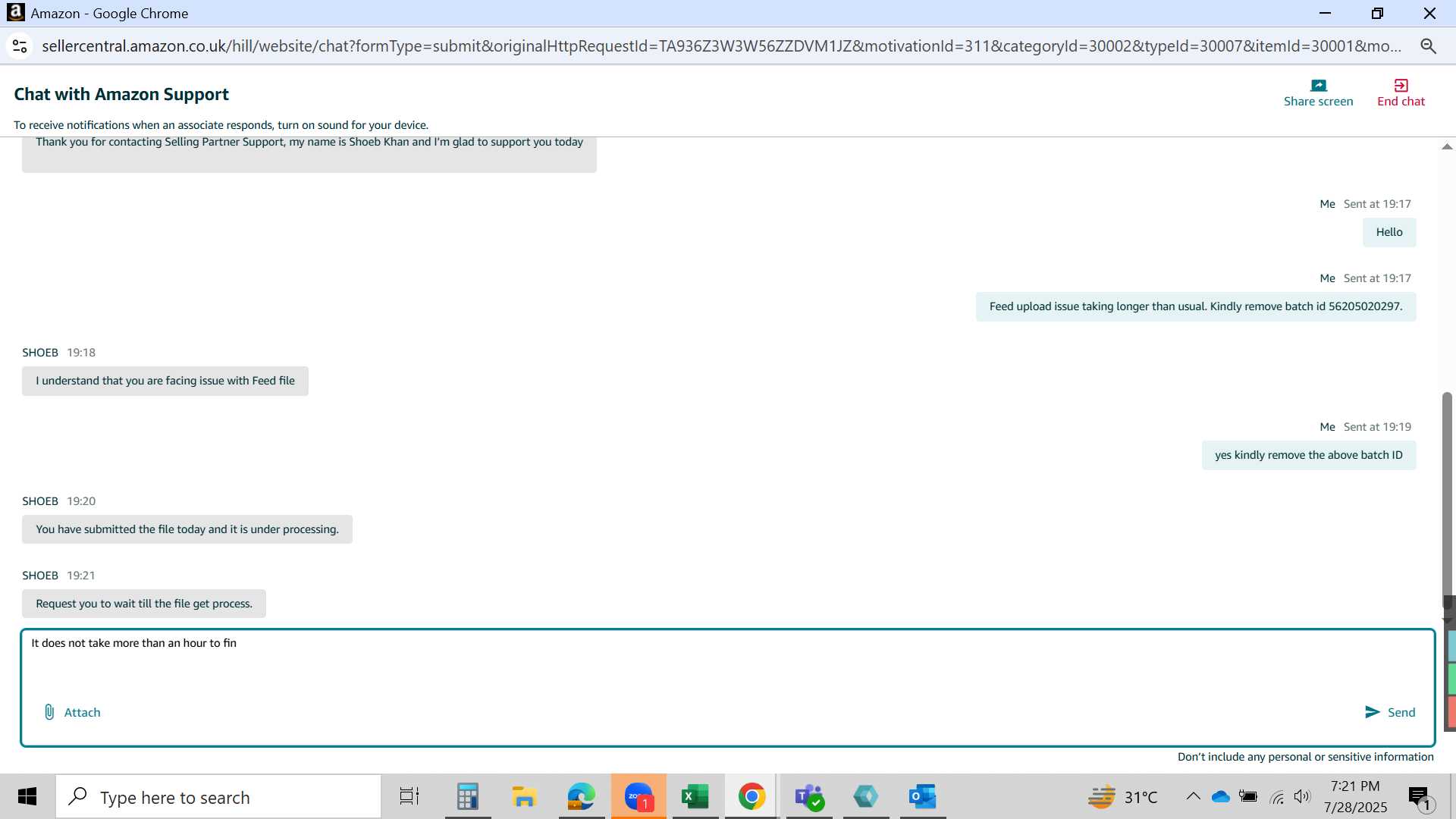Open the Windows Start menu
This screenshot has height=819, width=1456.
pyautogui.click(x=27, y=796)
